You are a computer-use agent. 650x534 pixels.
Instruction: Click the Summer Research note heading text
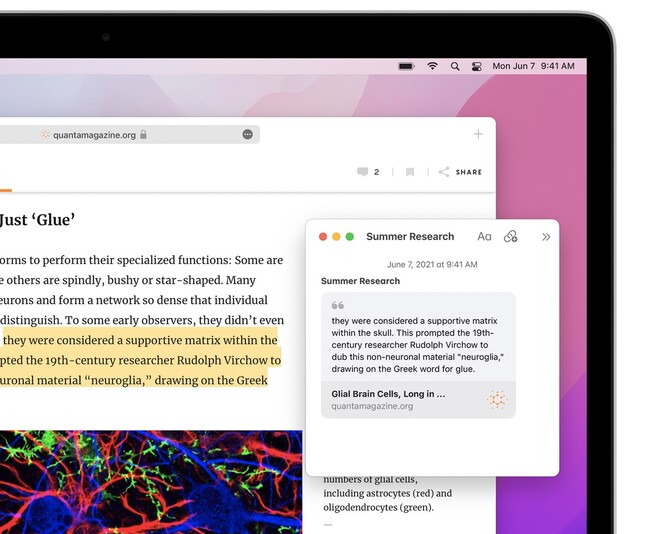360,281
